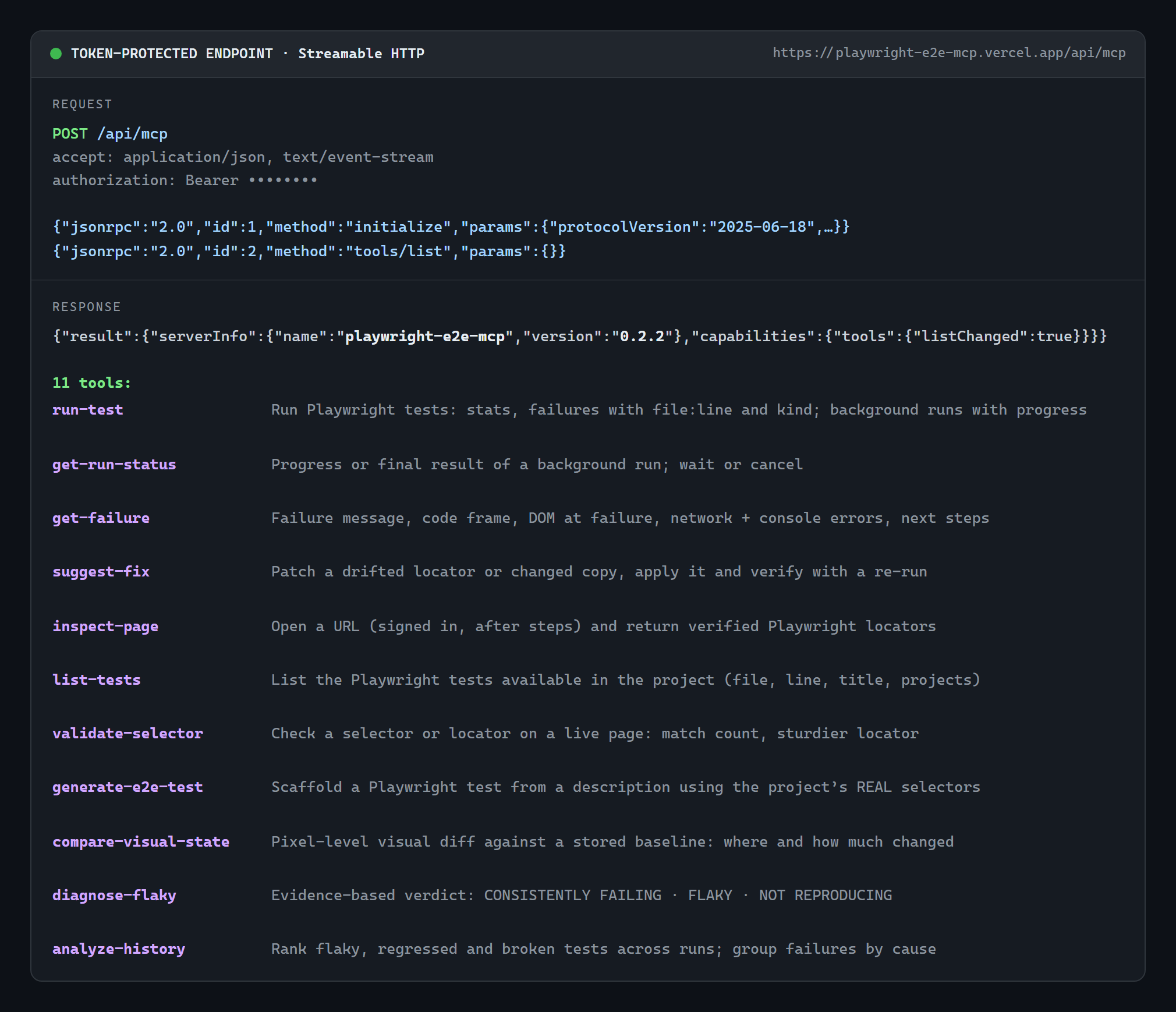
Task: Click the list-tests tool name
Action: pos(97,680)
